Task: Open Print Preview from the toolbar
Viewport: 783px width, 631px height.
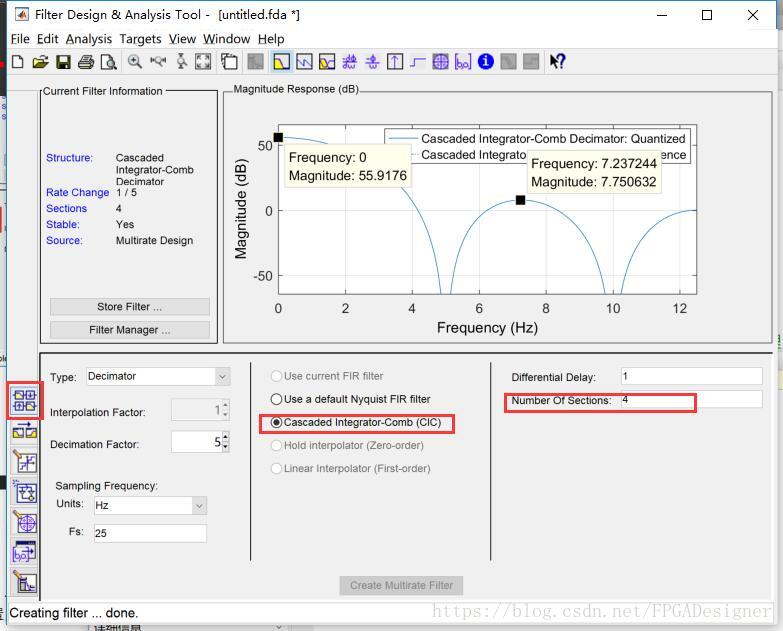Action: pyautogui.click(x=108, y=62)
